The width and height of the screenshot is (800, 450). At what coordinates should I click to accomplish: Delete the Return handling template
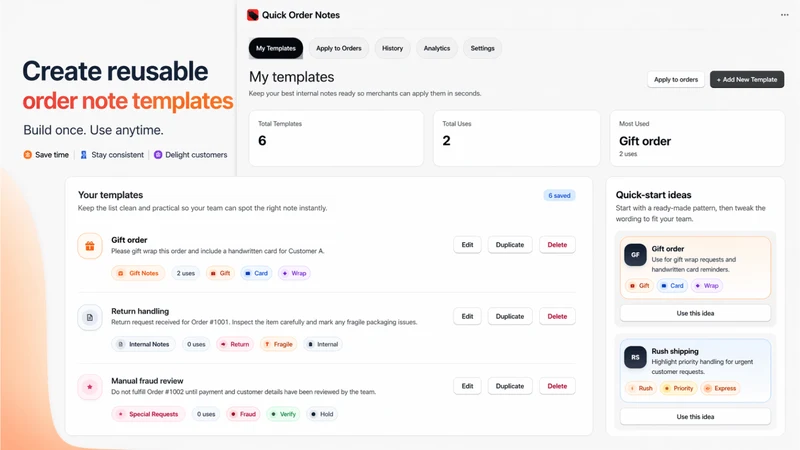pyautogui.click(x=557, y=316)
